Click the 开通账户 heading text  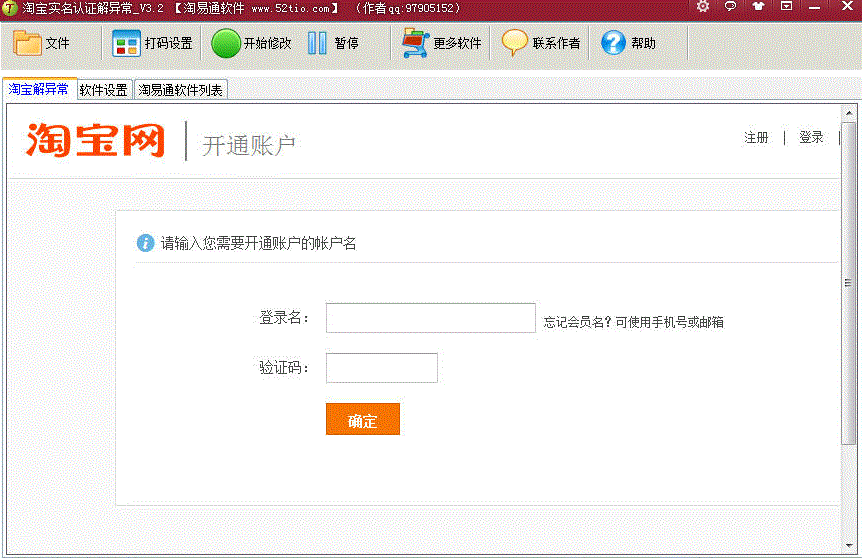[249, 146]
